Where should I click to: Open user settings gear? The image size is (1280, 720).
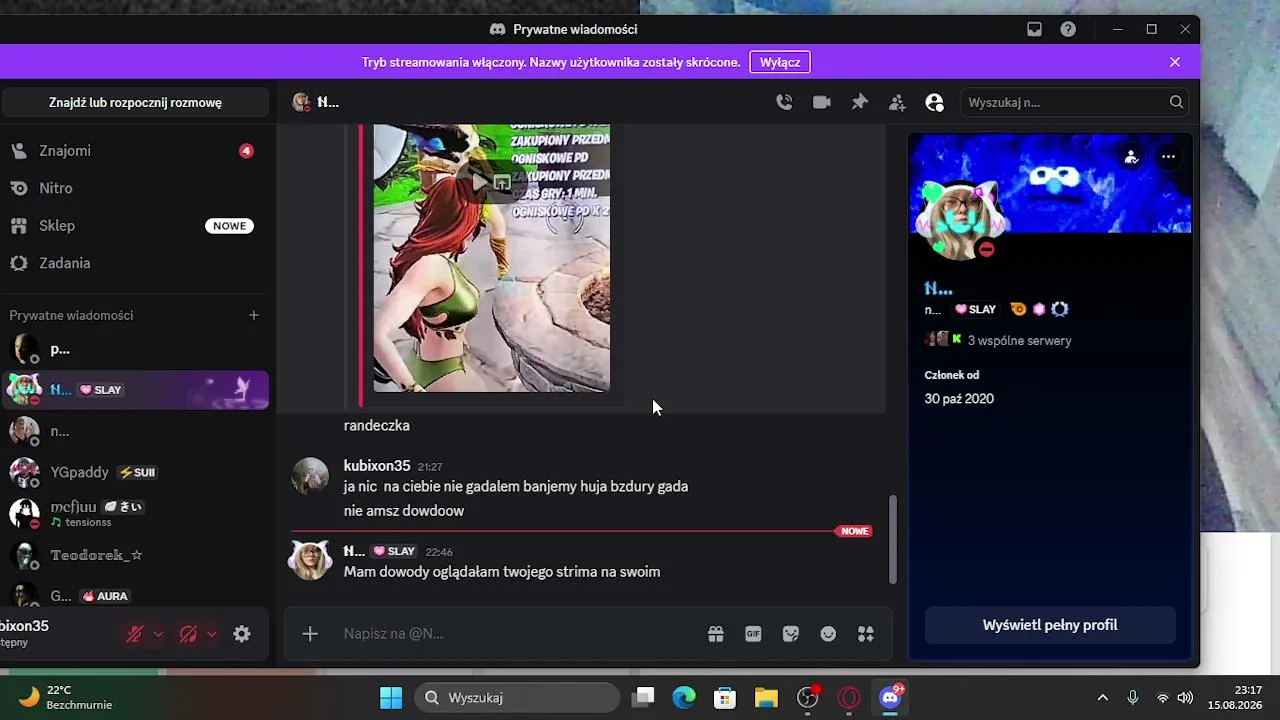tap(242, 634)
